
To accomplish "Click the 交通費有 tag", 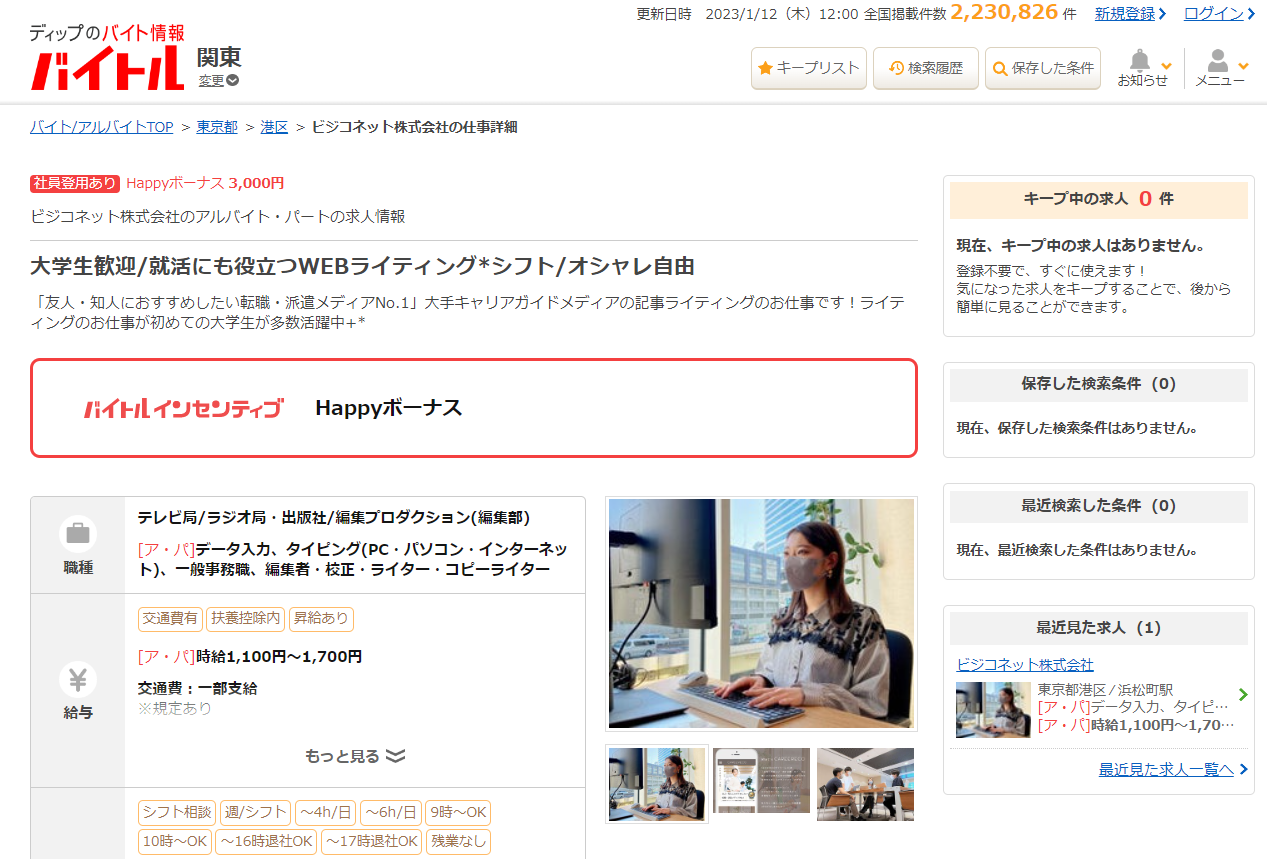I will [x=170, y=619].
